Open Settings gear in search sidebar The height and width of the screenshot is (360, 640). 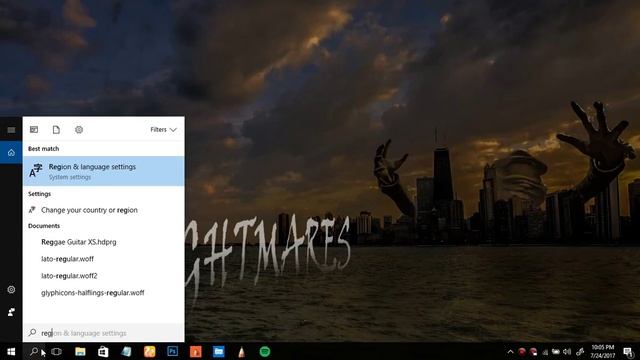[11, 289]
